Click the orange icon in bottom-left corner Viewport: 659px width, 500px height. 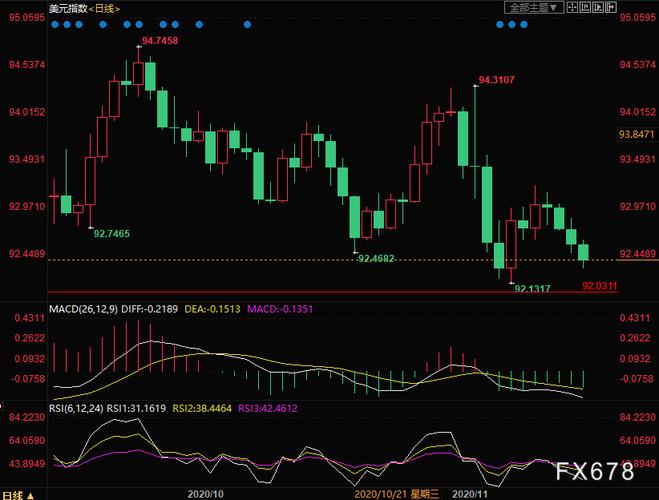point(28,494)
